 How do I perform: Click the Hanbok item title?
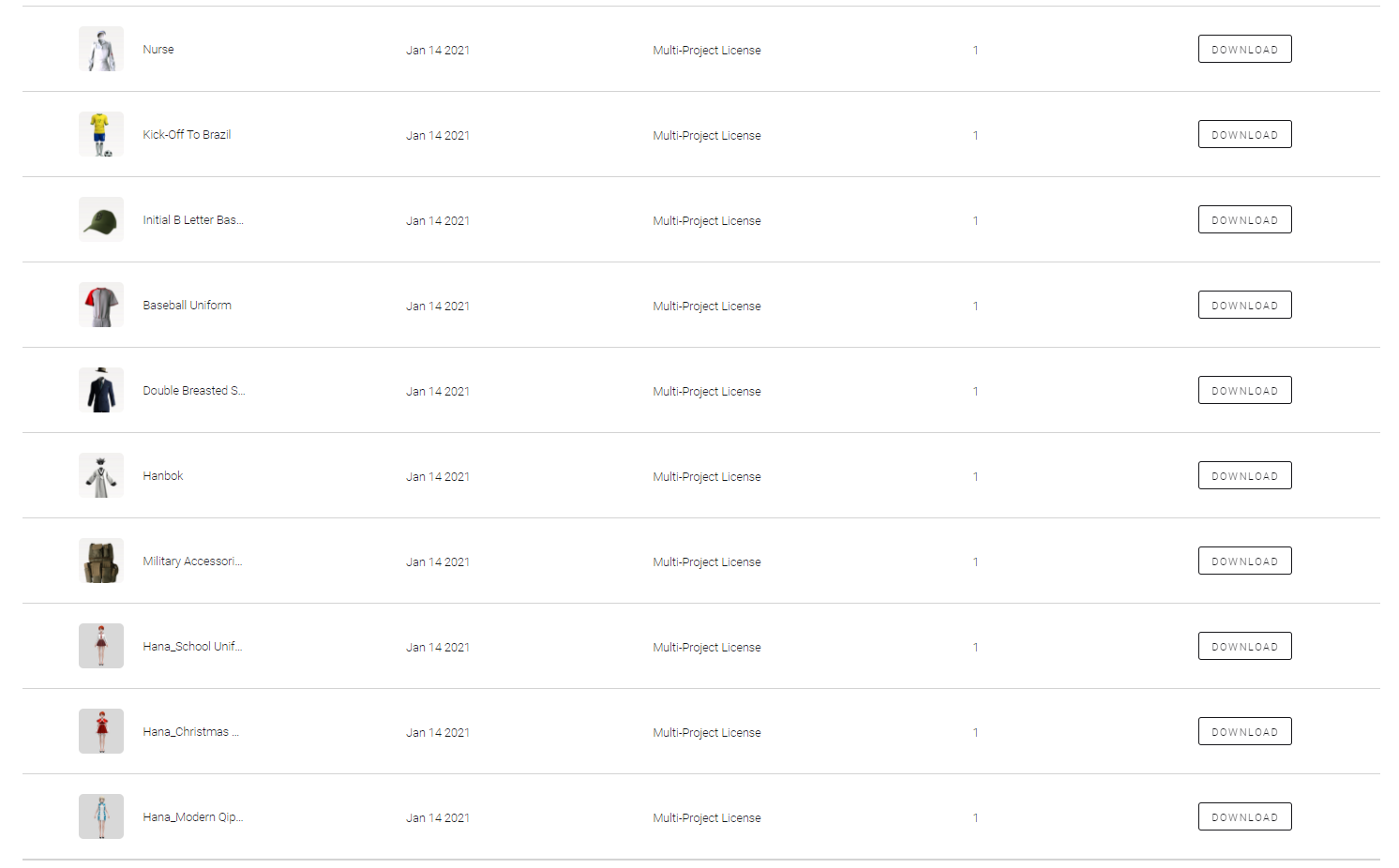click(x=163, y=476)
